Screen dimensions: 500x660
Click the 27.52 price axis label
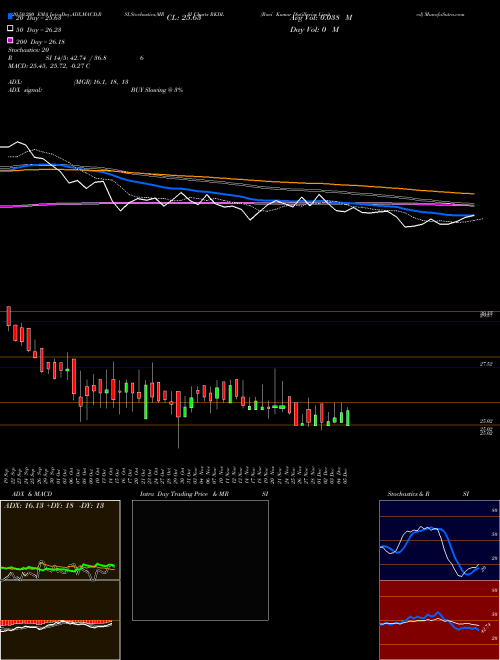[486, 364]
